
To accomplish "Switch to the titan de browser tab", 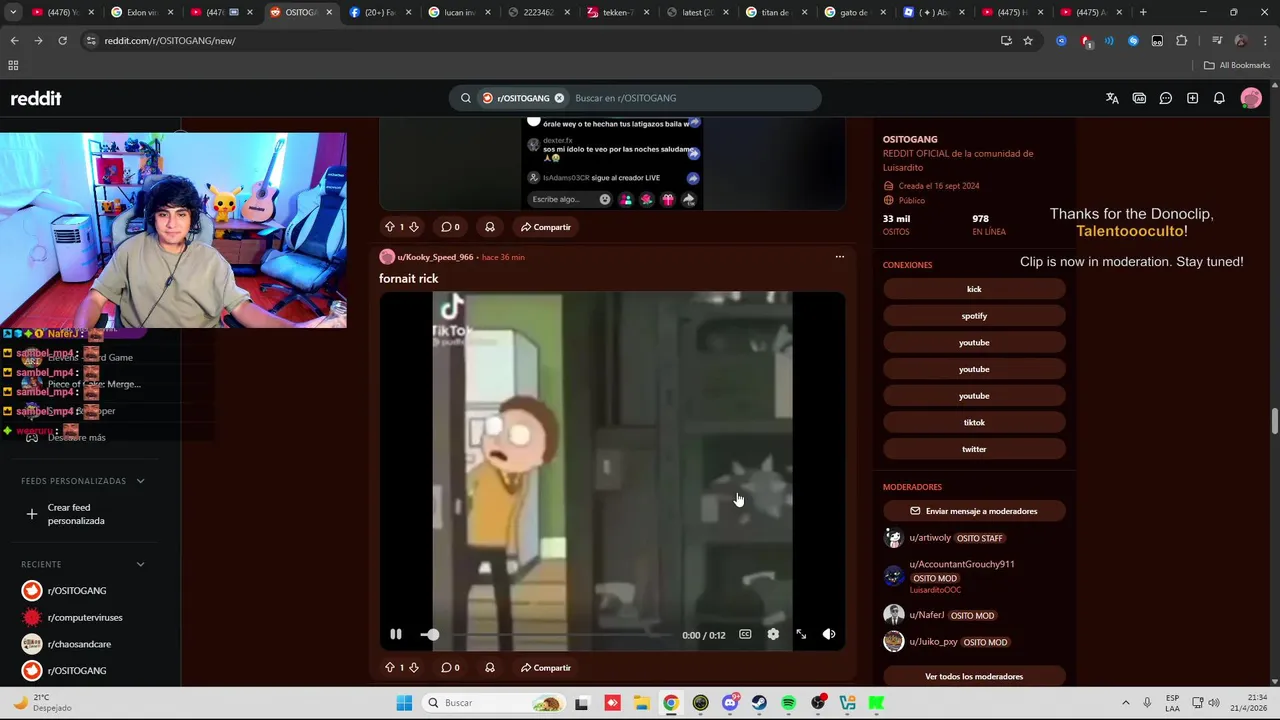I will point(777,12).
